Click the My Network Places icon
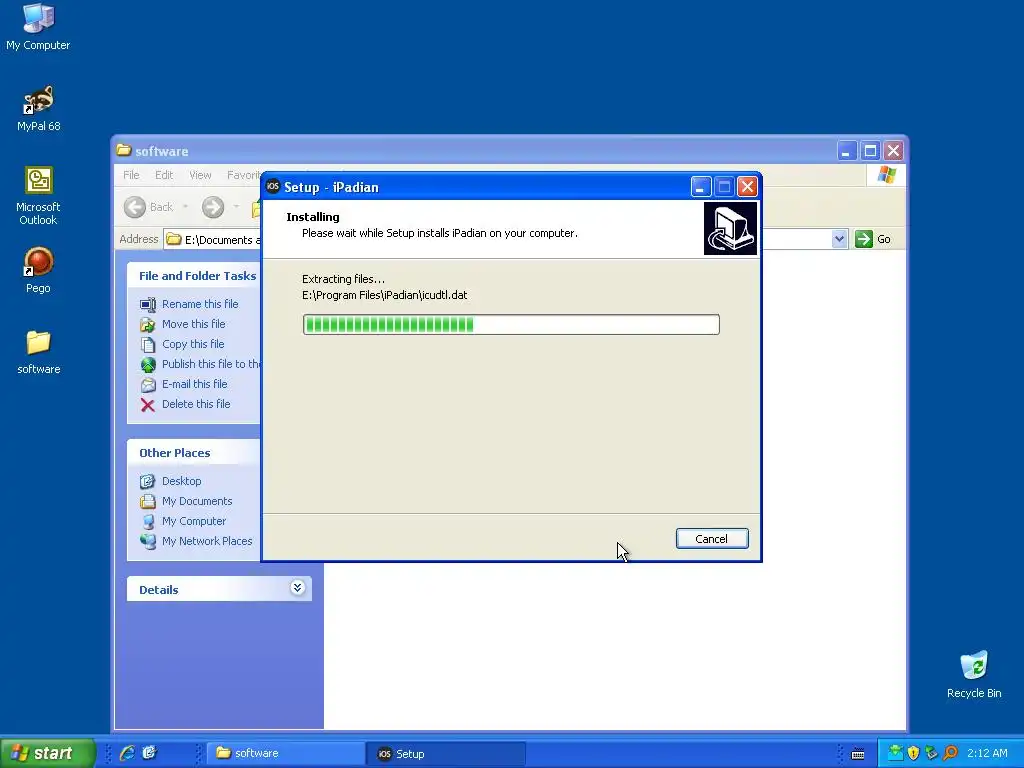Image resolution: width=1024 pixels, height=768 pixels. tap(148, 541)
